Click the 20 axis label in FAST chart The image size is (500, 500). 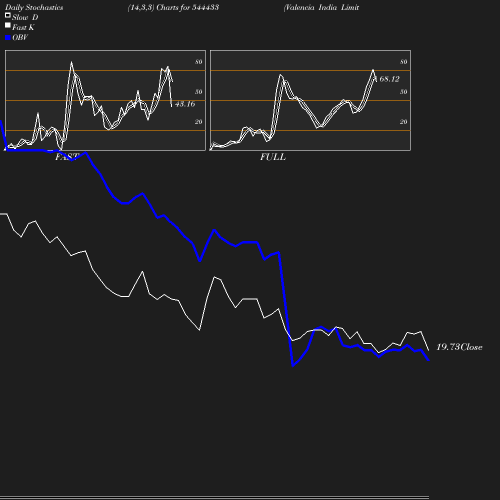199,122
